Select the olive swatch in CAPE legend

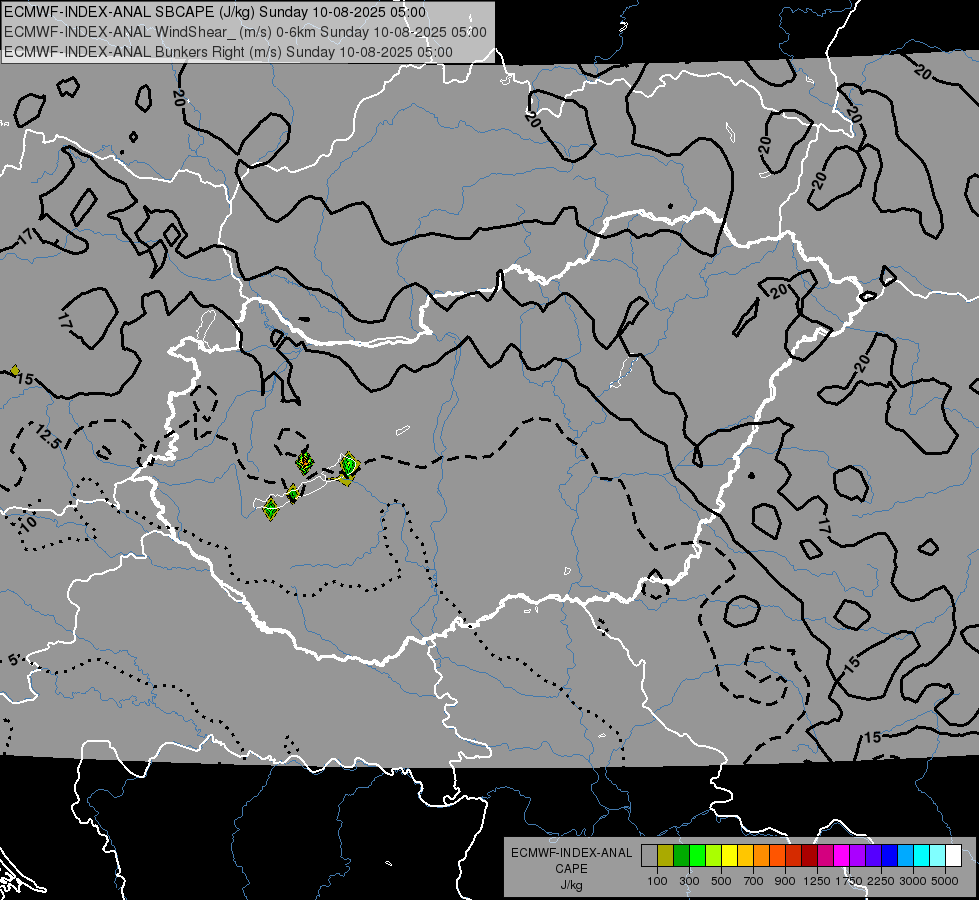(666, 856)
